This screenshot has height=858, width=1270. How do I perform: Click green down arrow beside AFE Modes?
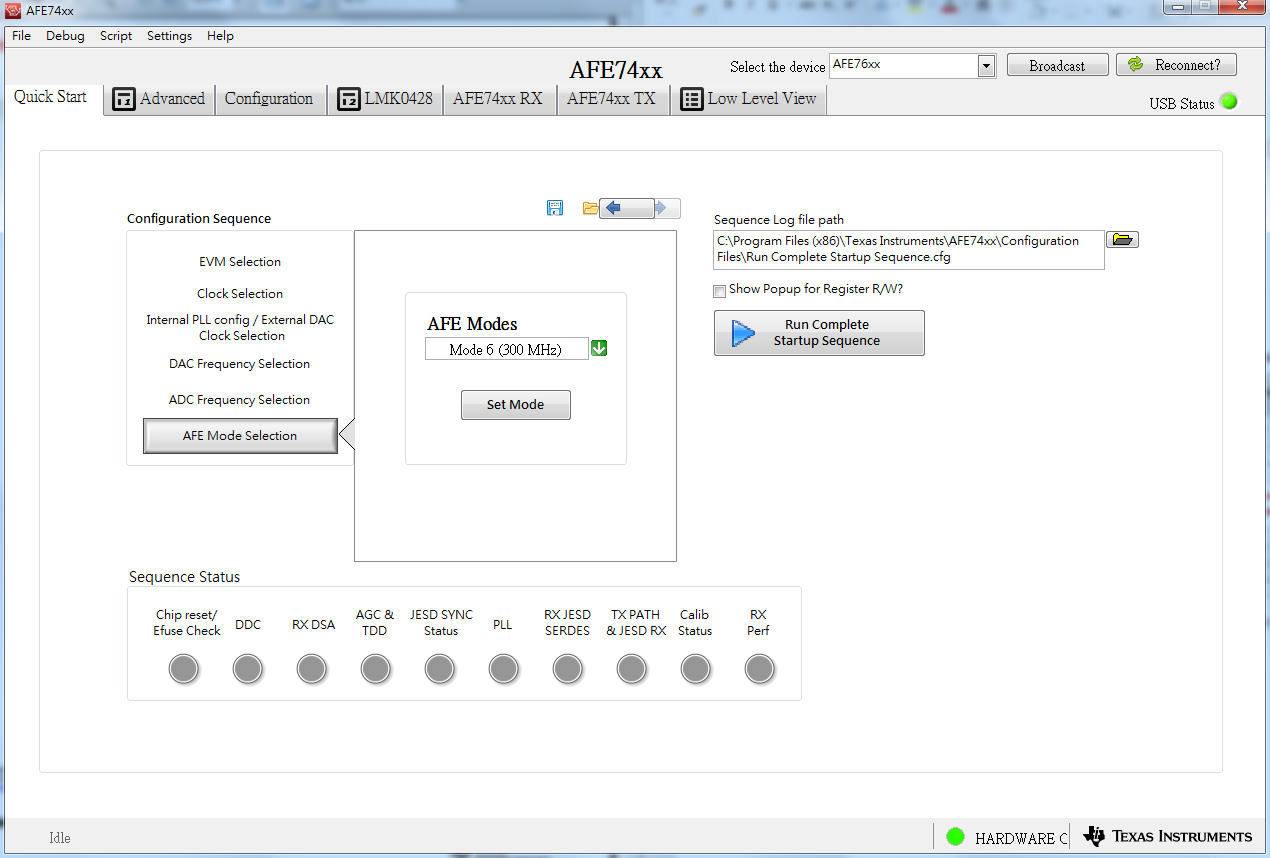[x=599, y=348]
